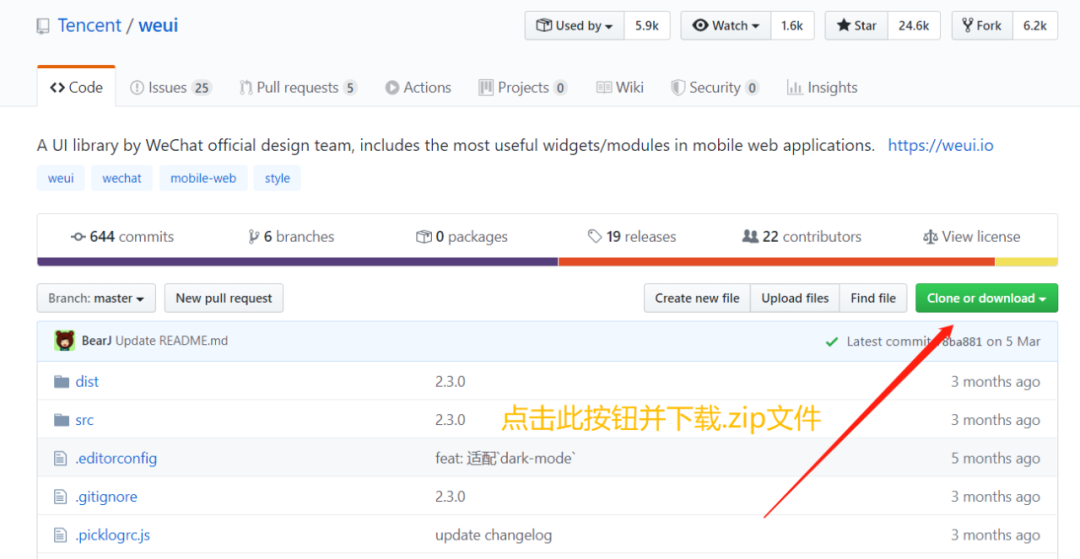Click the .editorconfig file icon
Image resolution: width=1080 pixels, height=559 pixels.
pos(62,458)
